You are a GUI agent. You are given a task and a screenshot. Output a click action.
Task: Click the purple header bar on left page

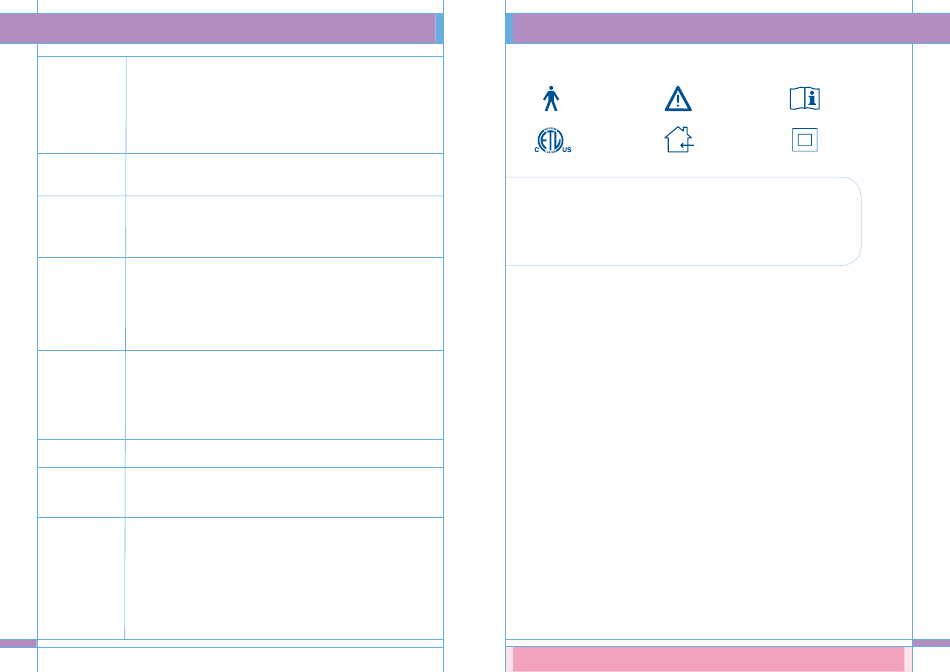218,28
